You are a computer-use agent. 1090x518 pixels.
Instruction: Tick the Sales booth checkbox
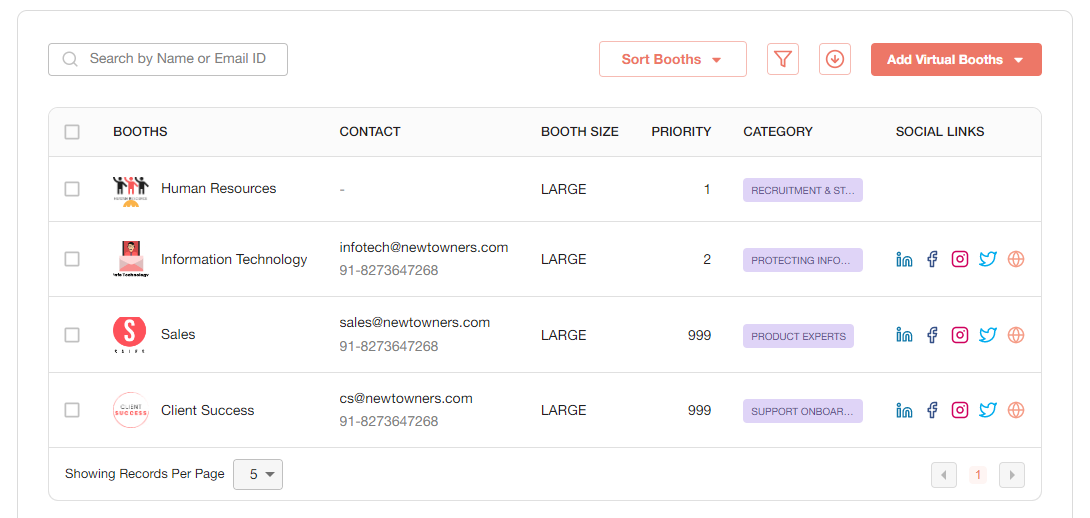coord(72,335)
